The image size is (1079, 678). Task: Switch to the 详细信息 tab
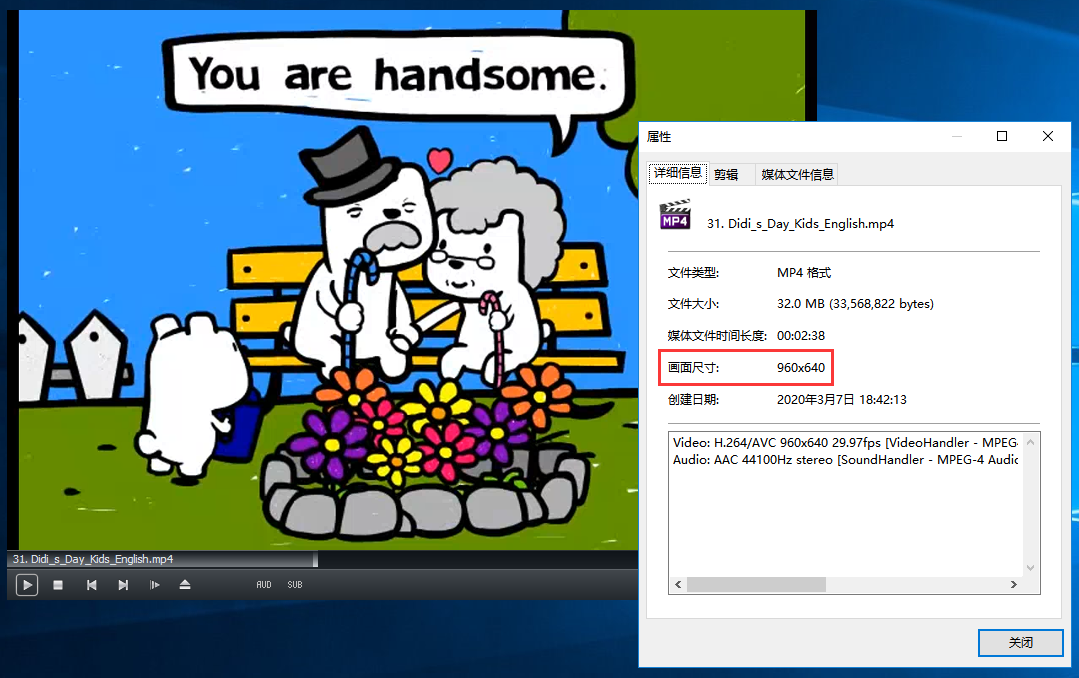point(678,173)
